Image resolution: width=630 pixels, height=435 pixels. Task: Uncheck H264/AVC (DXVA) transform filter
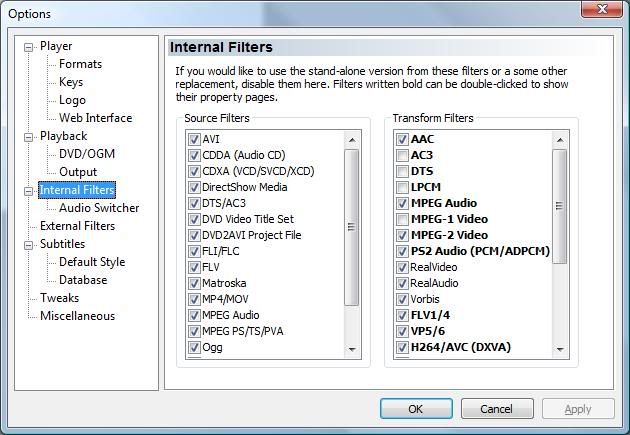(402, 348)
